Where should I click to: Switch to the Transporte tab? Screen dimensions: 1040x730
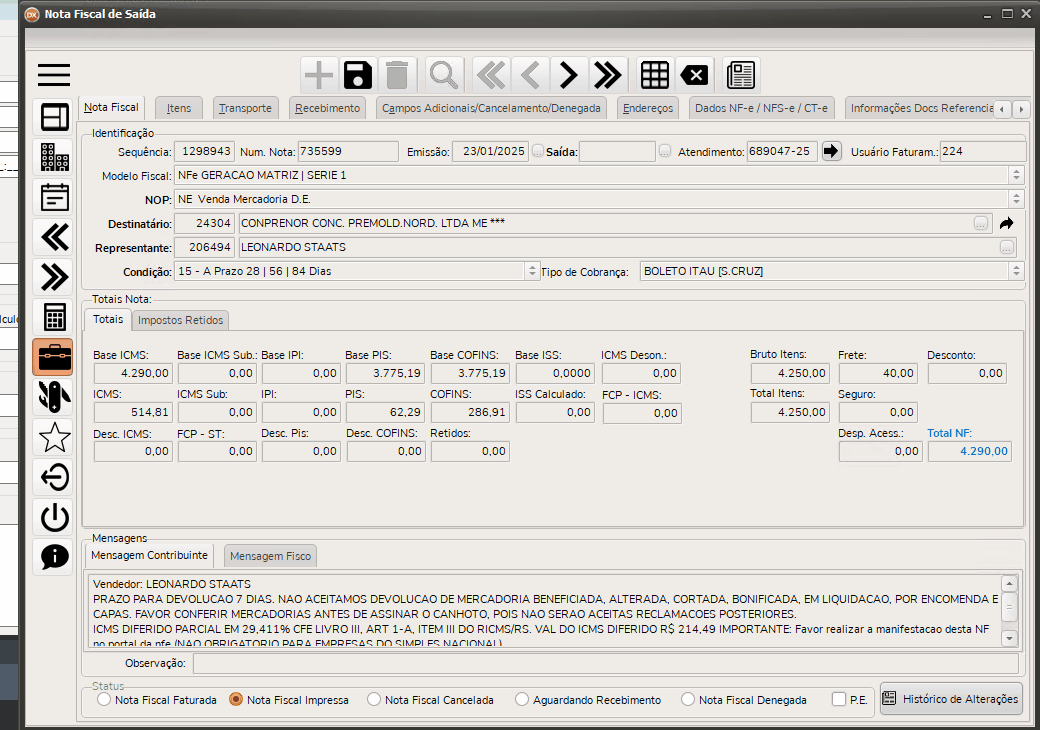[245, 108]
